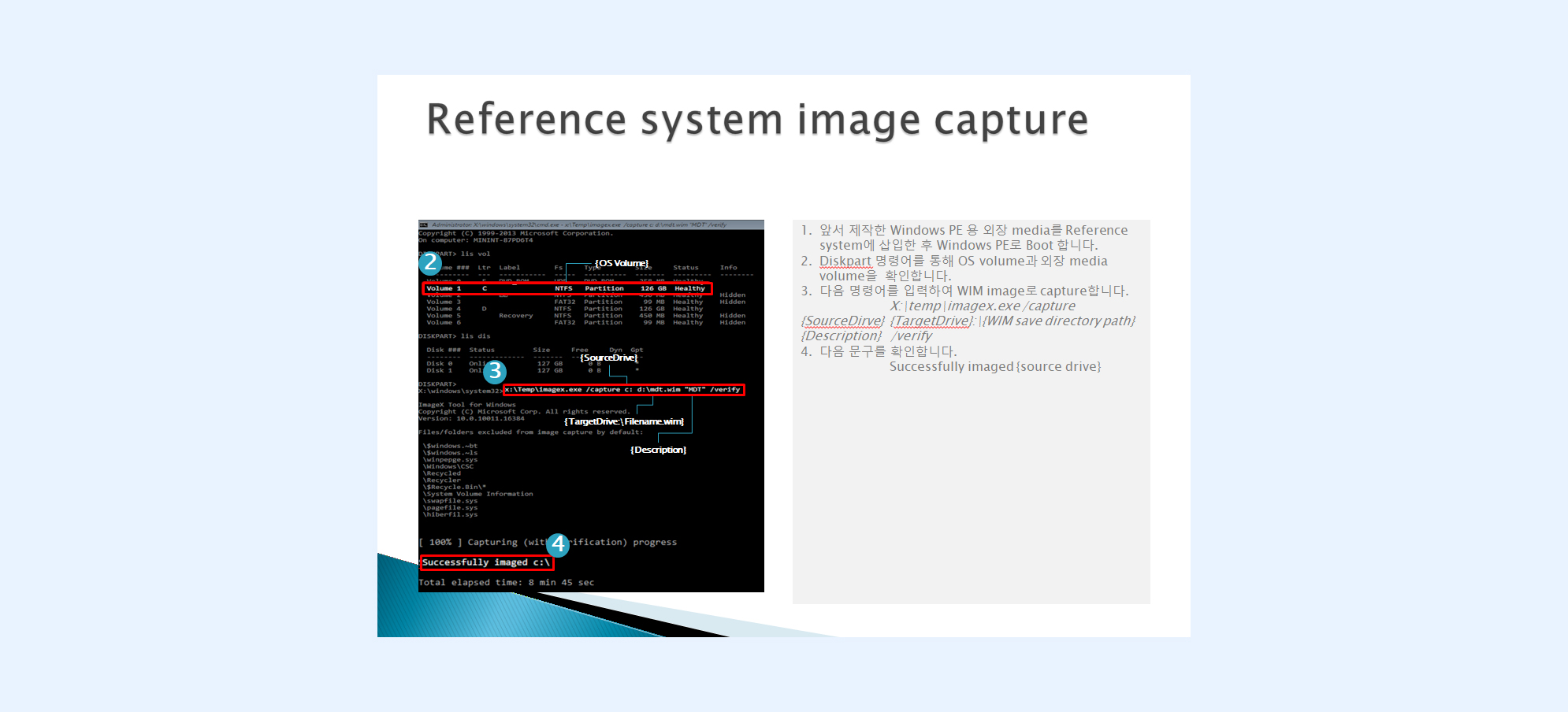Click the underlined "{TargetDrive}" text in instructions
Viewport: 1568px width, 712px height.
pos(932,321)
